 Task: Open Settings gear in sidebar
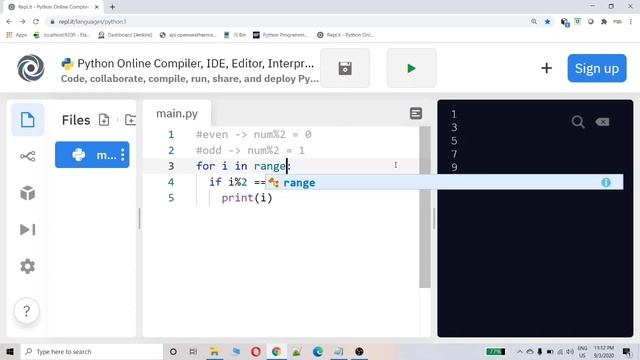pos(27,266)
